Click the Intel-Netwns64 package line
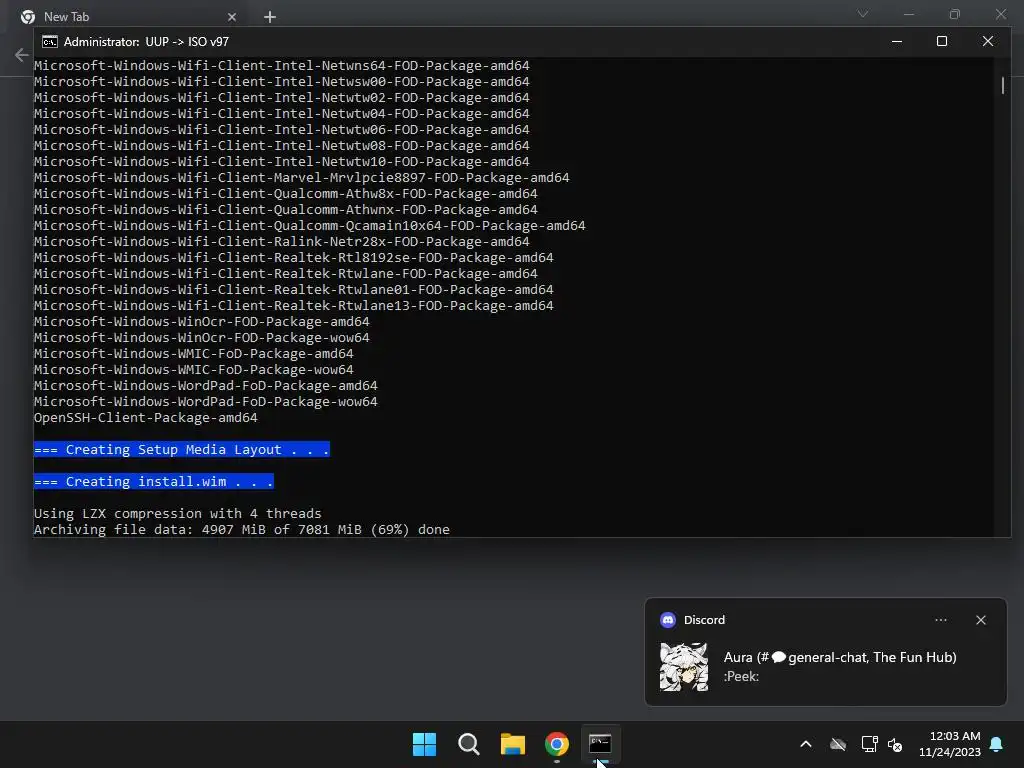 tap(281, 65)
